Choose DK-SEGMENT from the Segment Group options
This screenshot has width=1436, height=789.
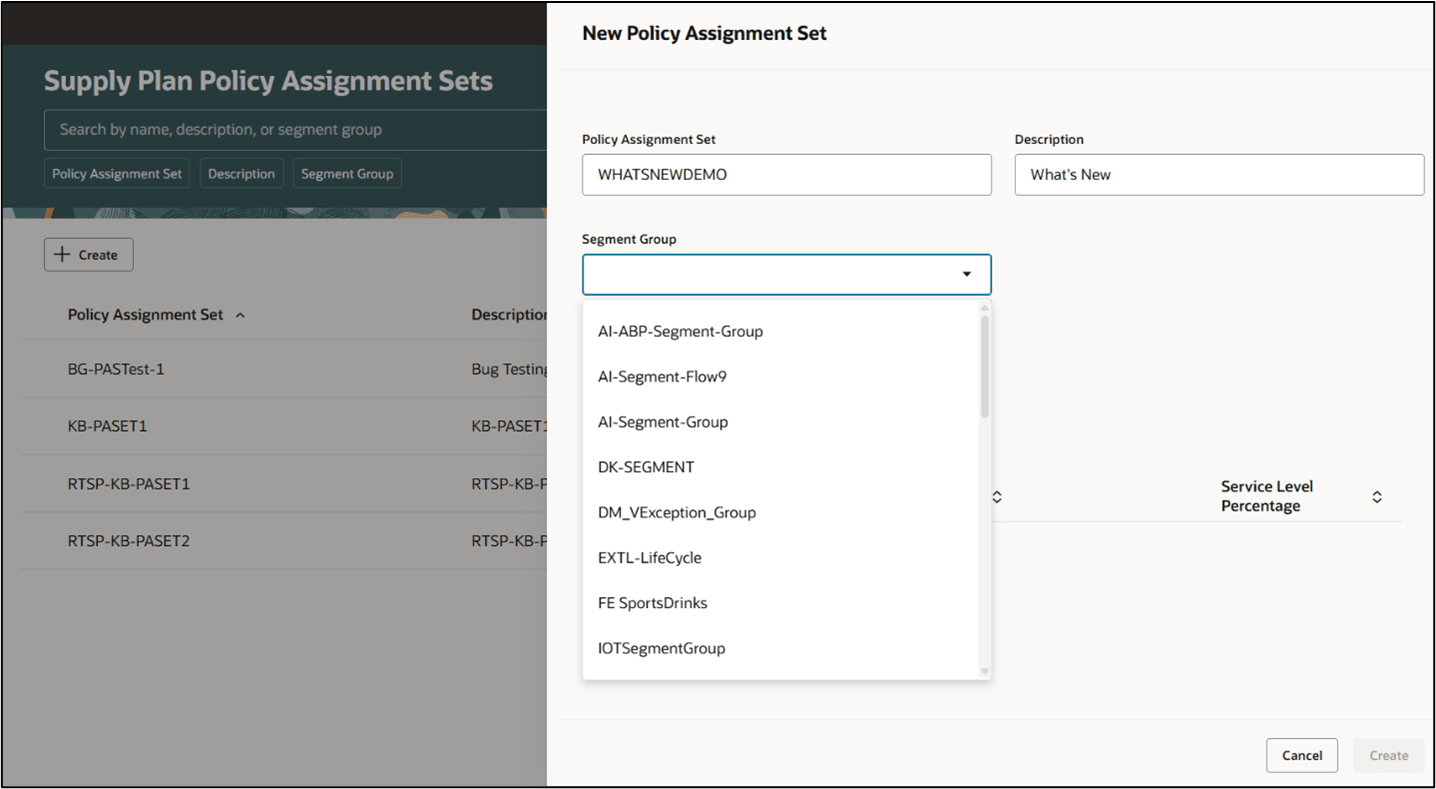tap(648, 466)
